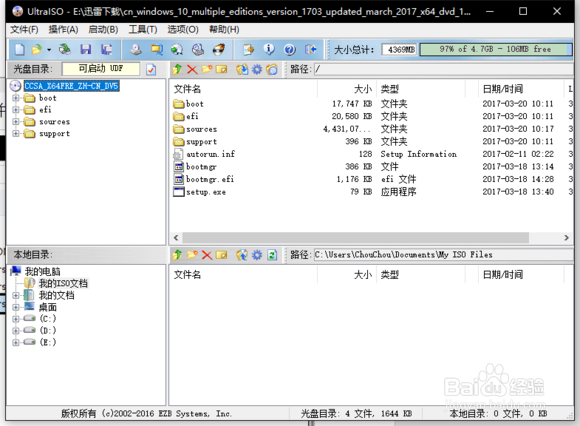Screen dimensions: 580x426
Task: Click the local path field with My ISO Files
Action: coord(444,254)
